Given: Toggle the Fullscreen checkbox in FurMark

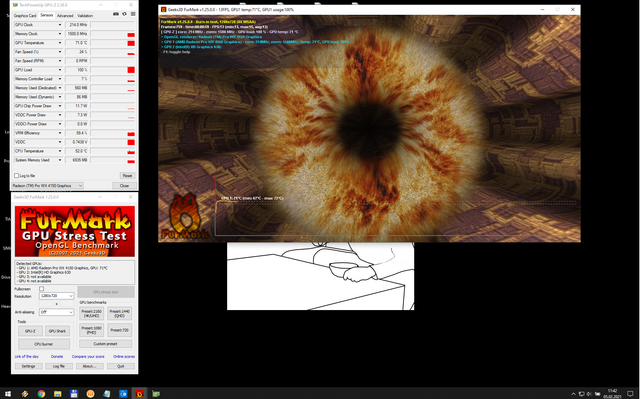Looking at the screenshot, I should click(41, 289).
